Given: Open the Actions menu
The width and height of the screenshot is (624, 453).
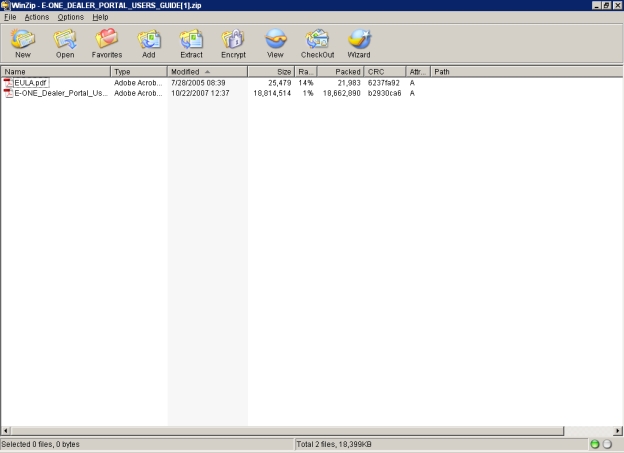Looking at the screenshot, I should pyautogui.click(x=37, y=17).
